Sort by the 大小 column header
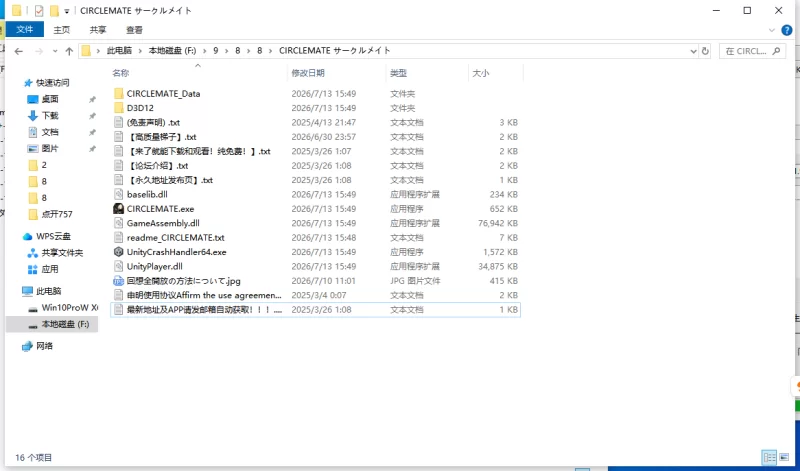The image size is (800, 471). point(481,73)
